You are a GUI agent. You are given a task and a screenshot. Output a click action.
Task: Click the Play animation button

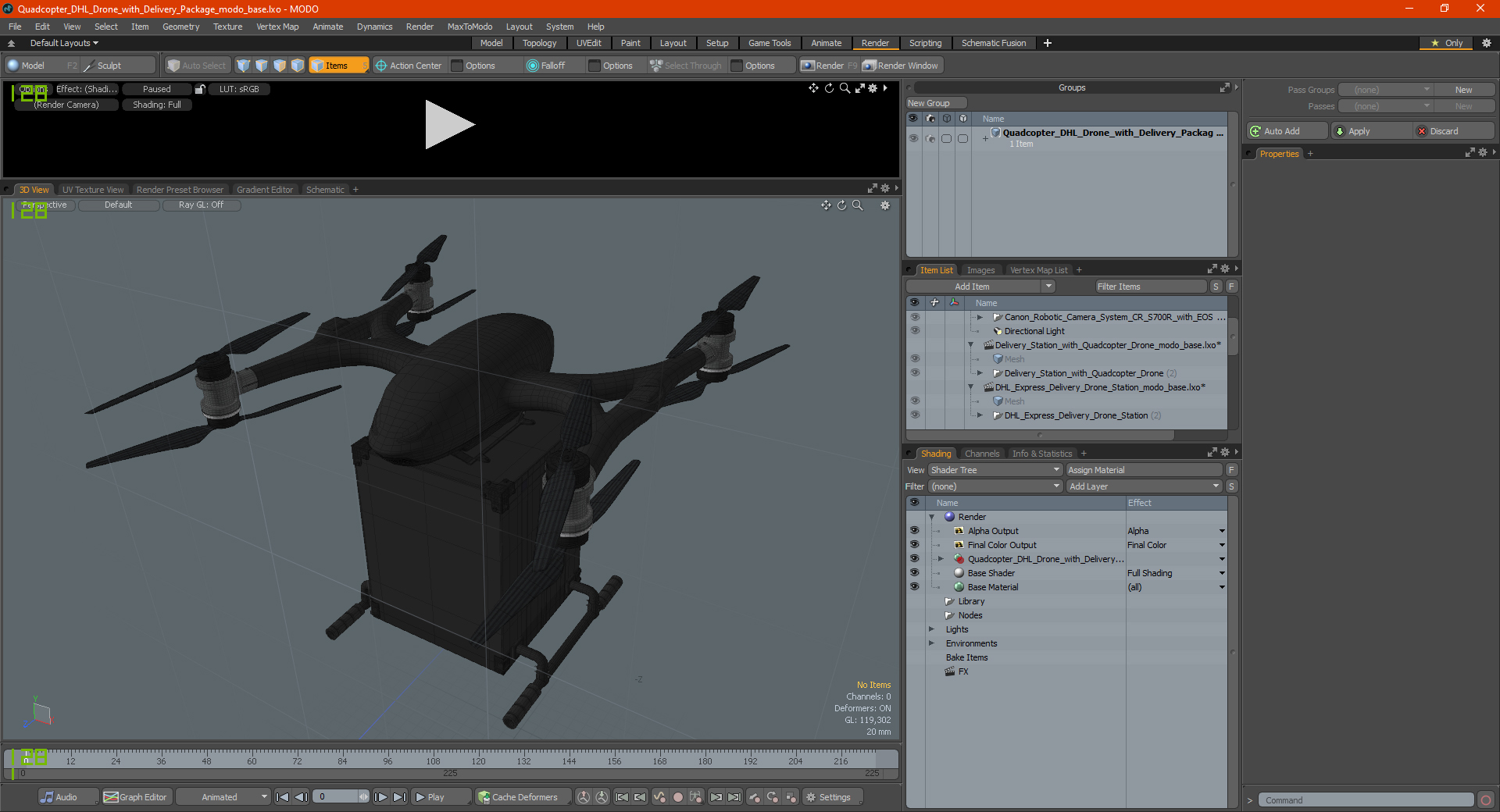click(x=440, y=797)
